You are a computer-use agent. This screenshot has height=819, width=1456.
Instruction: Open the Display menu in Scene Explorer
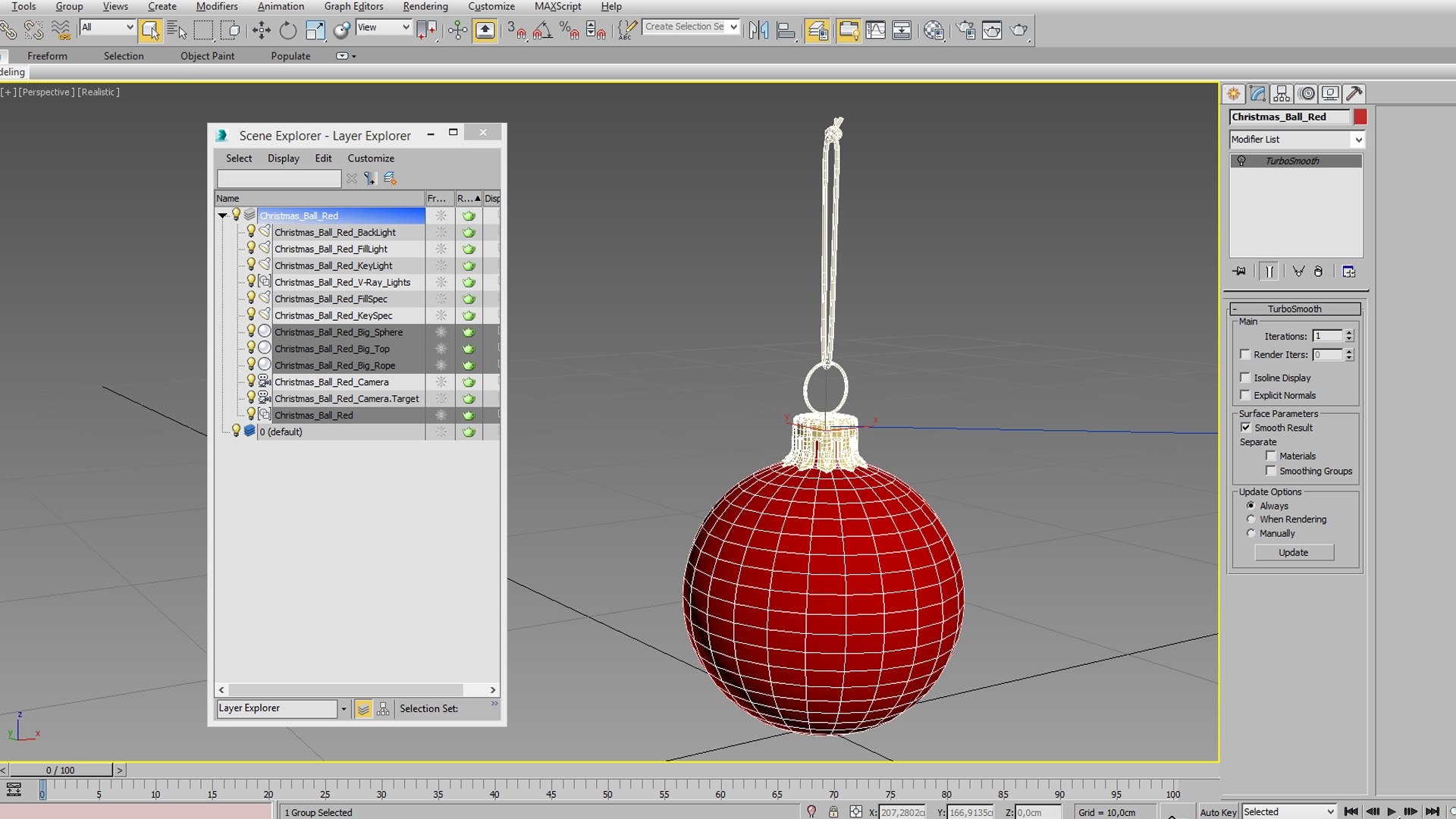283,158
